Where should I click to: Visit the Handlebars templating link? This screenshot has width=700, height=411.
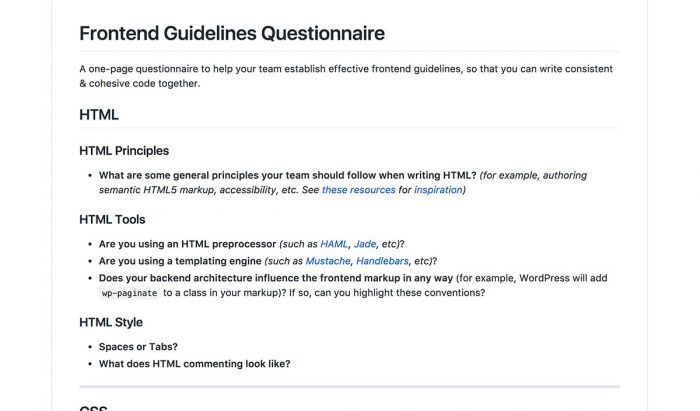pyautogui.click(x=382, y=261)
